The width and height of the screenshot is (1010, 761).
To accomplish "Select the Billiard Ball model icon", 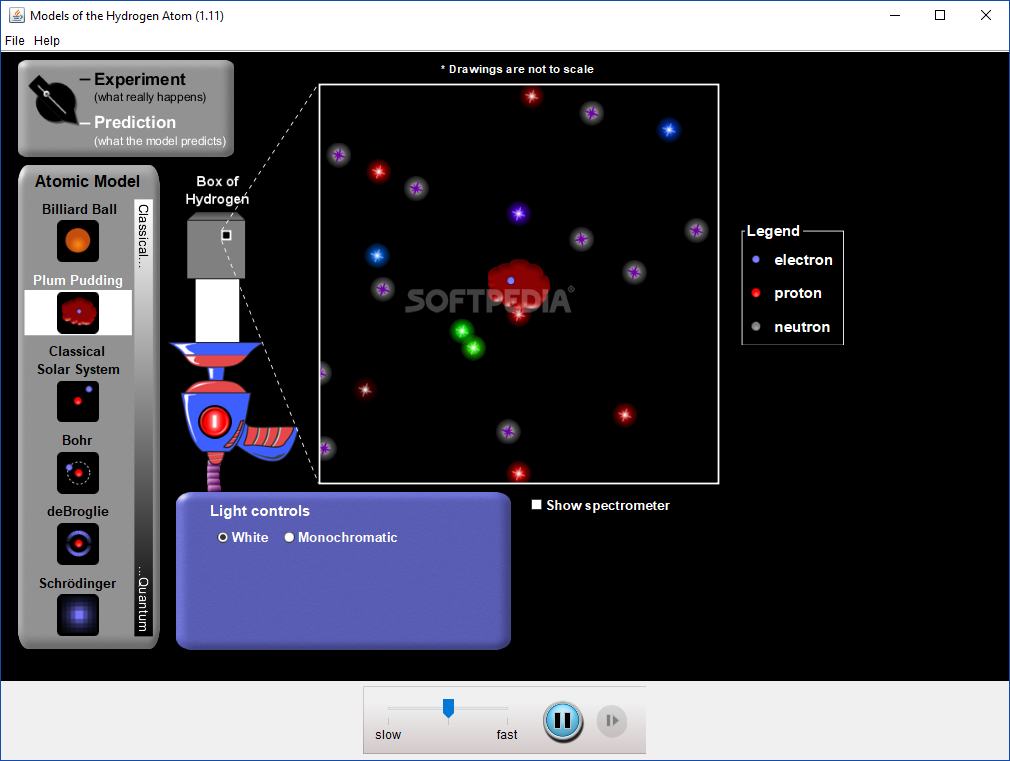I will (78, 241).
